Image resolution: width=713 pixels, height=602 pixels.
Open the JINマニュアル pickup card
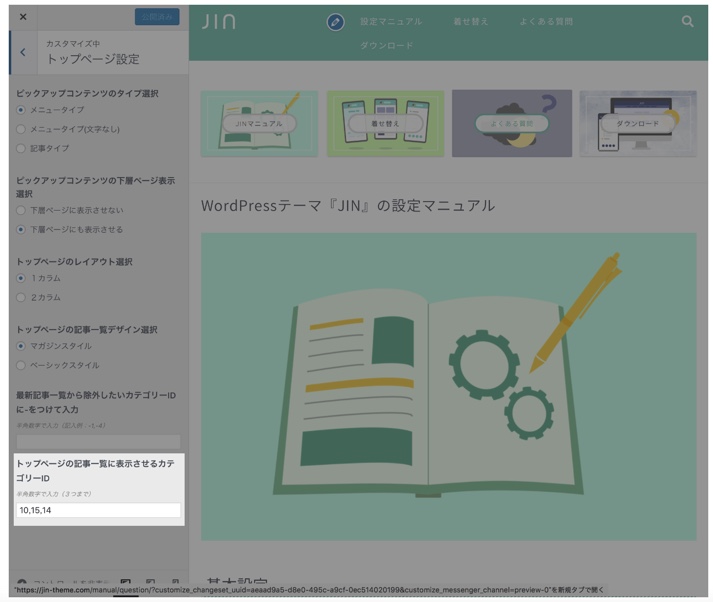(259, 123)
